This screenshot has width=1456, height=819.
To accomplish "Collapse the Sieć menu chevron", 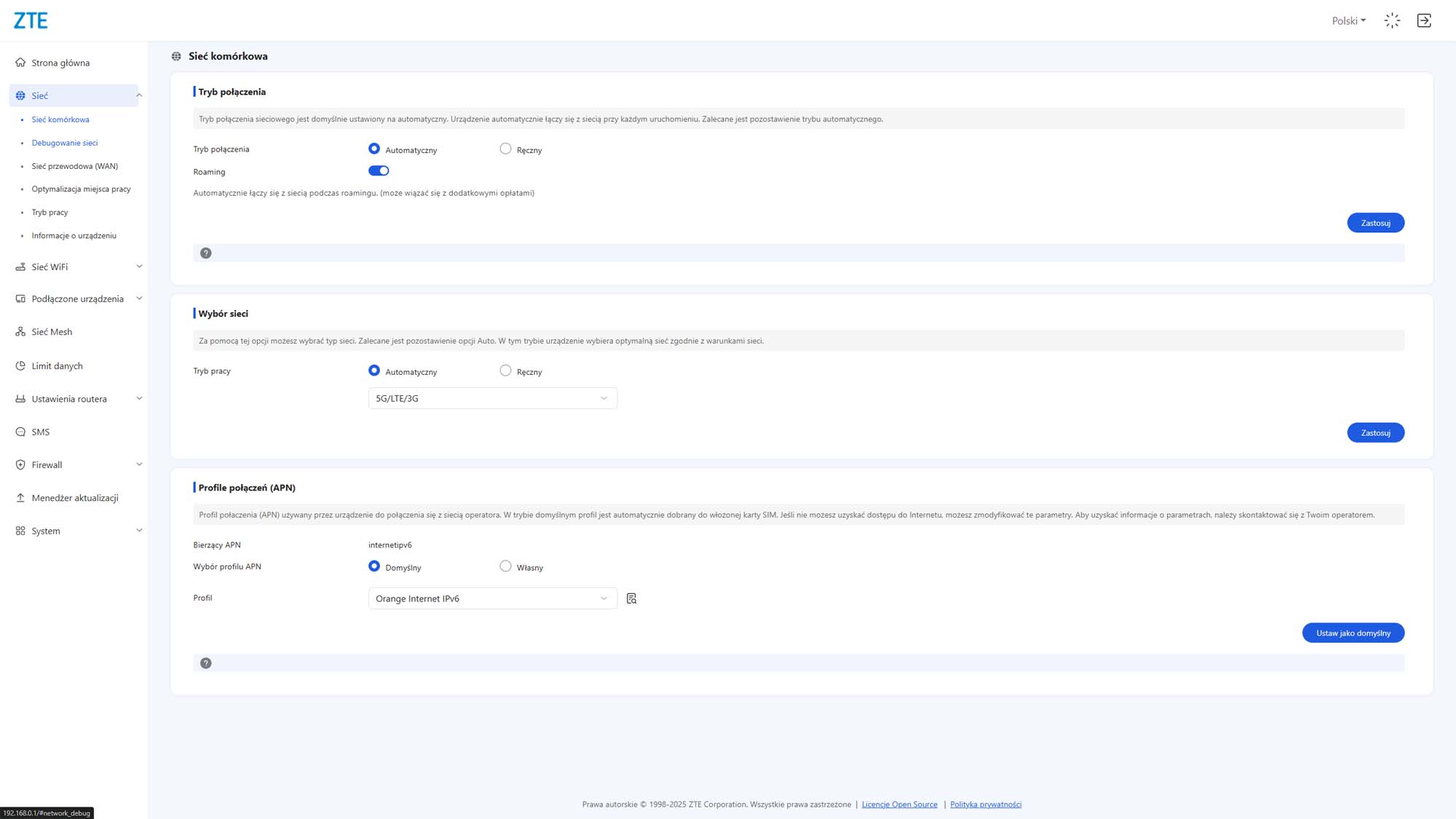I will (x=139, y=95).
